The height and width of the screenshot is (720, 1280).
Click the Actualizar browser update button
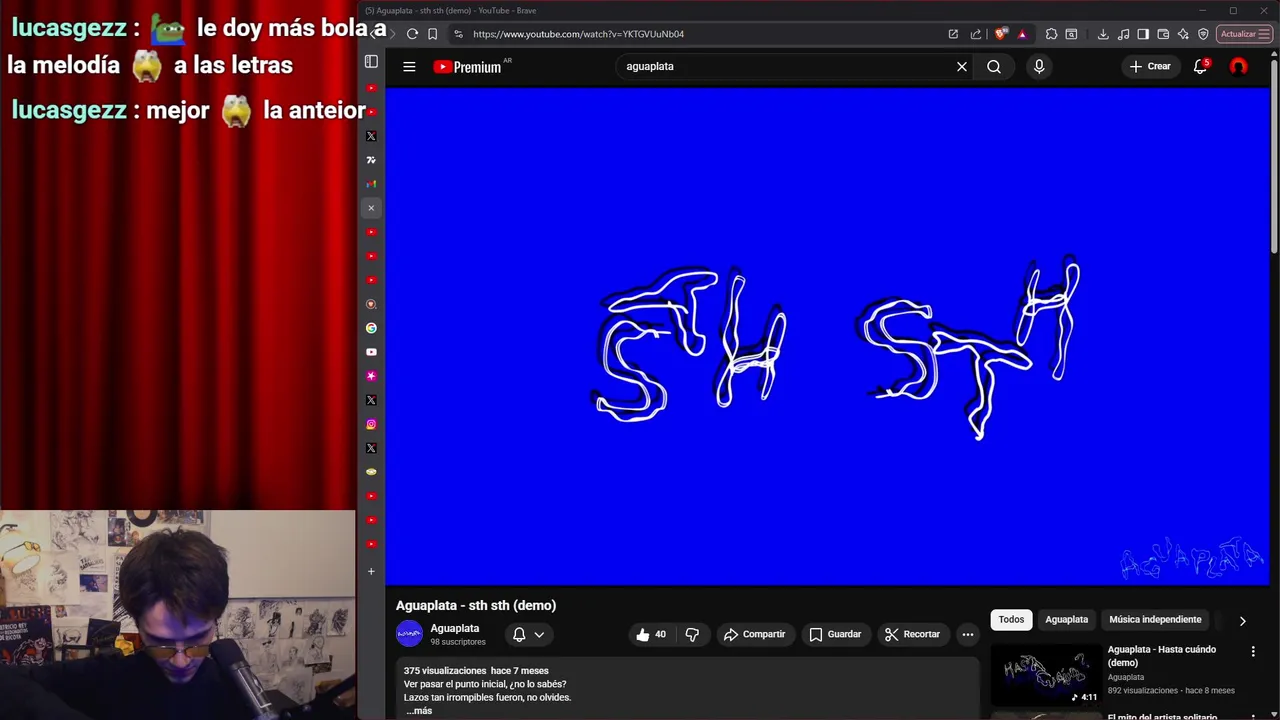click(1245, 34)
